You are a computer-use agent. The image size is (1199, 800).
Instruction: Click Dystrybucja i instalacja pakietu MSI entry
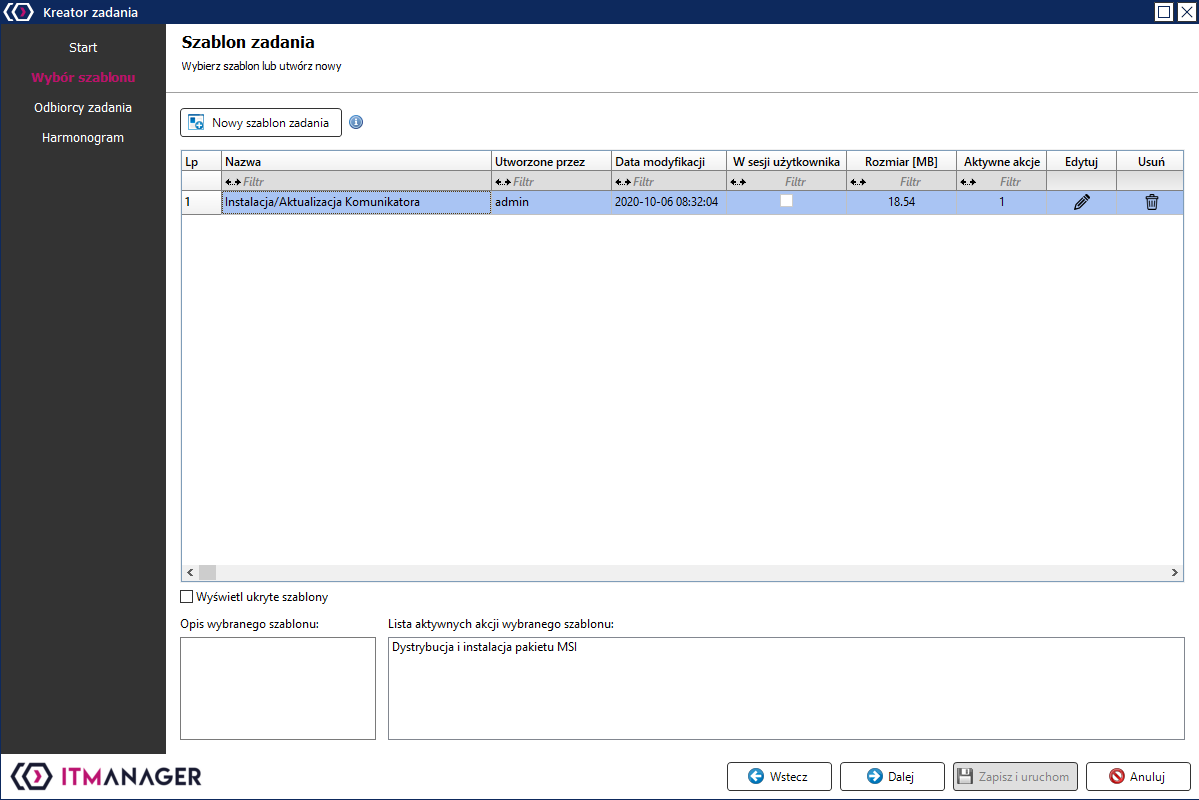(485, 647)
